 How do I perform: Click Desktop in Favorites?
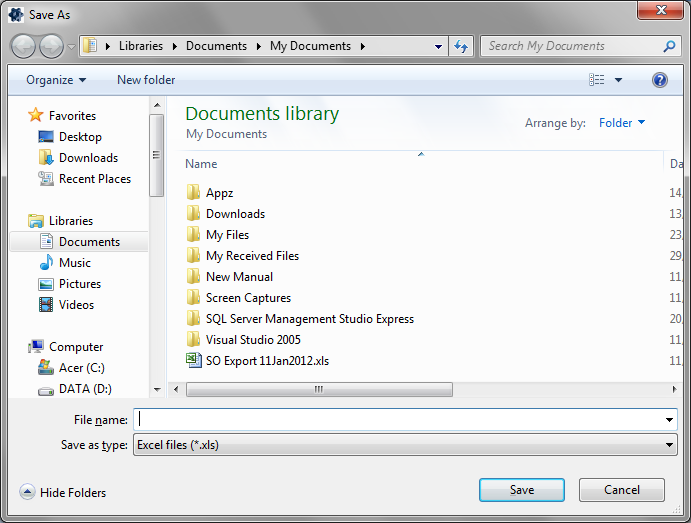[80, 137]
